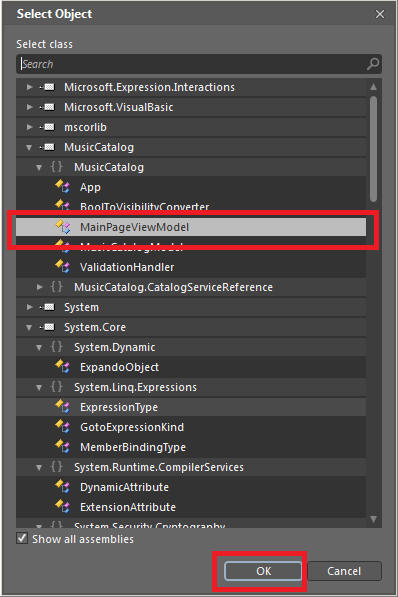Uncheck Show all assemblies checkbox

(x=22, y=538)
